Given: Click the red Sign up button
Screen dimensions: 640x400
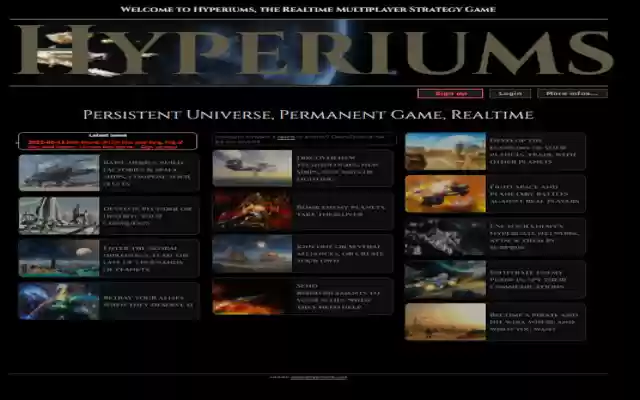Looking at the screenshot, I should [450, 93].
